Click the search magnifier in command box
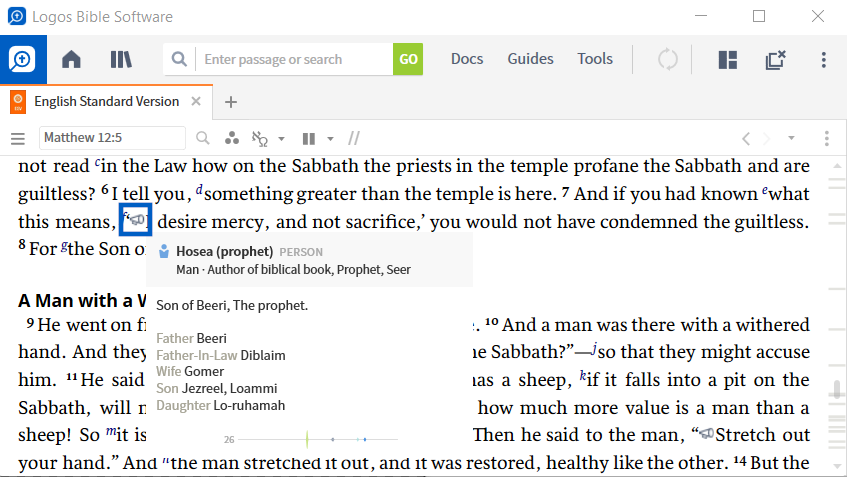 [x=179, y=59]
